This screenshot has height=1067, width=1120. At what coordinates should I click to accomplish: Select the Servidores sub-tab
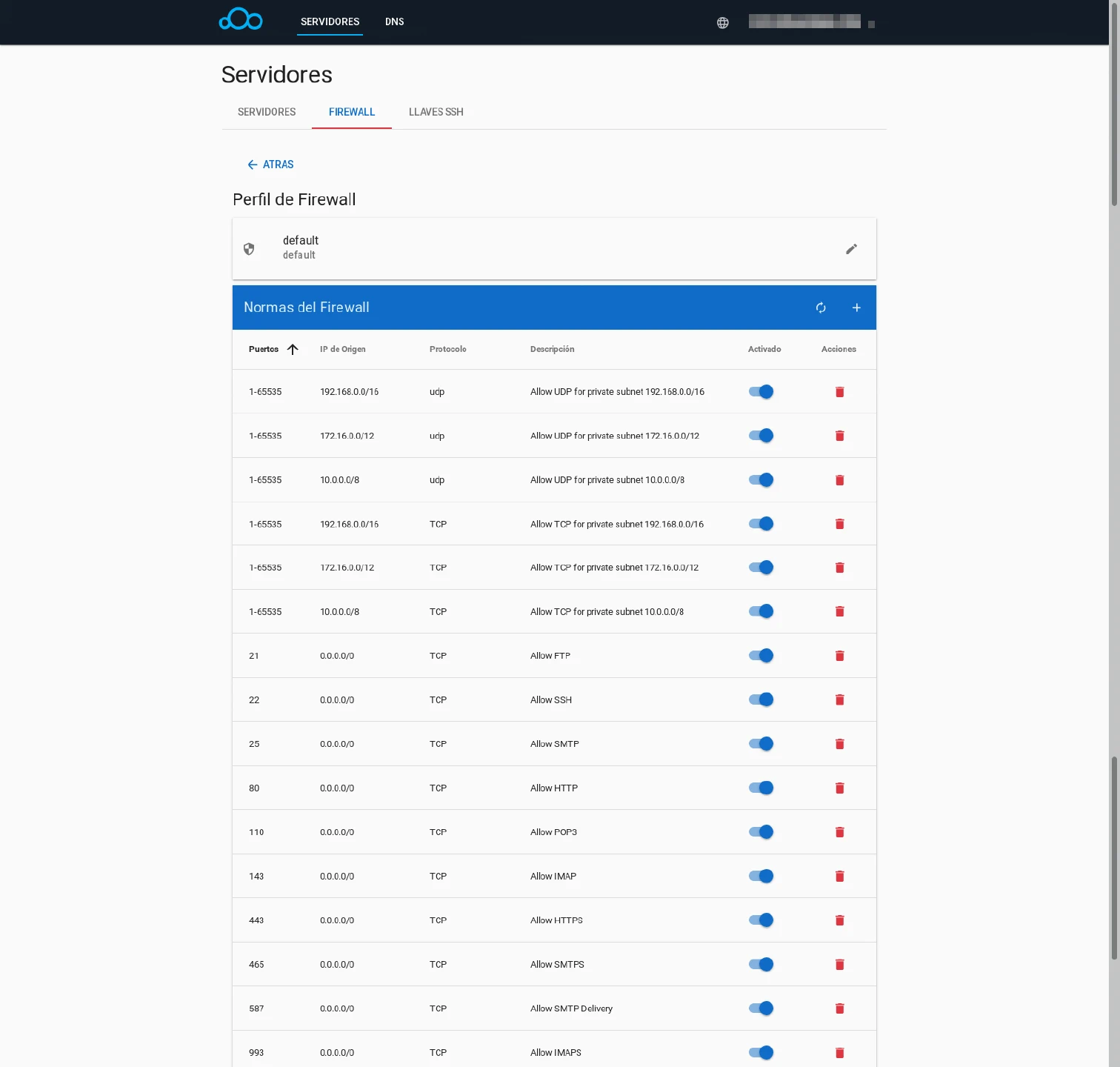267,112
